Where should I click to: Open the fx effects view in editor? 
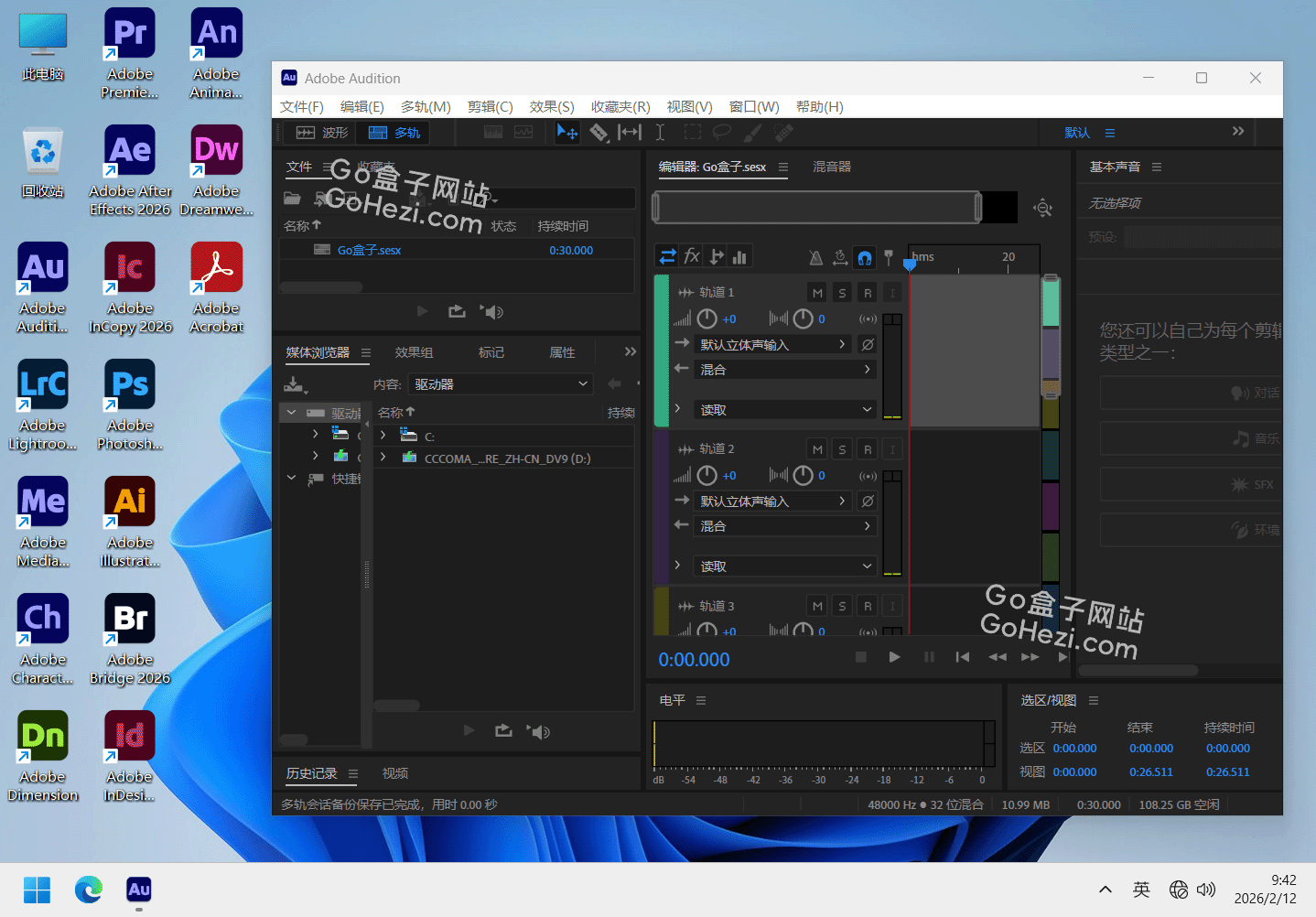point(692,256)
